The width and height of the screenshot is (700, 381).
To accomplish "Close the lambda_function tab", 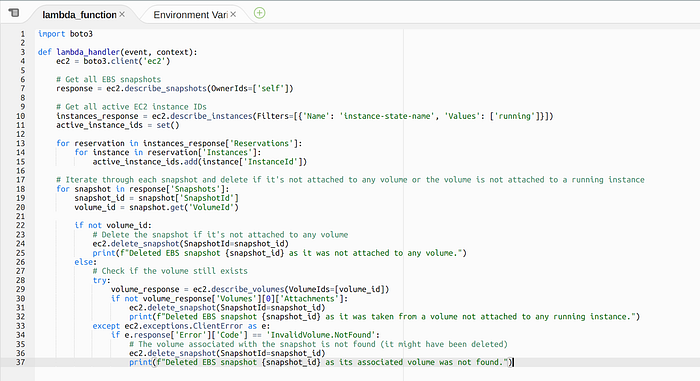I will pyautogui.click(x=122, y=15).
